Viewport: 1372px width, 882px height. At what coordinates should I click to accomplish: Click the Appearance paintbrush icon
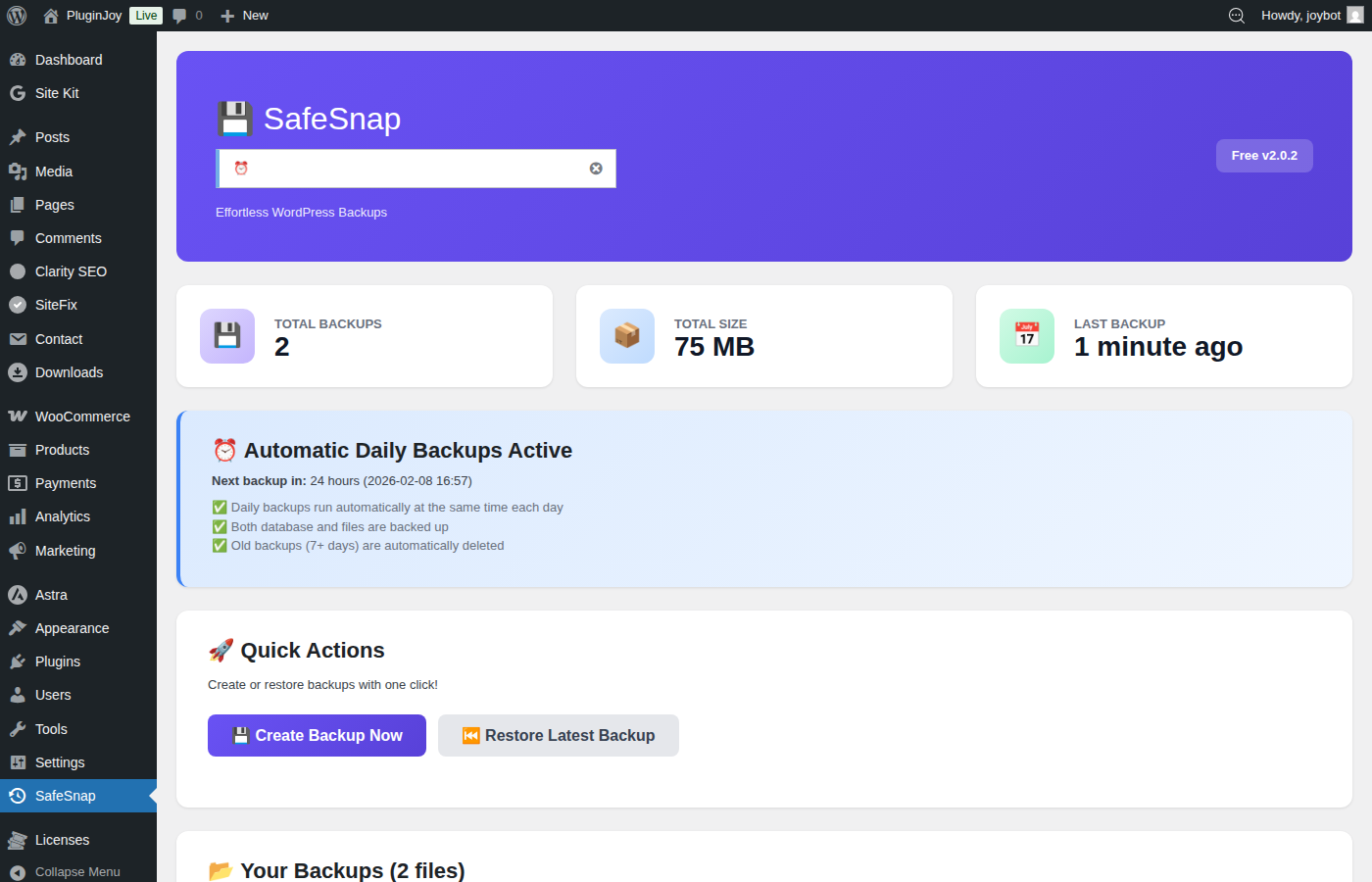[18, 628]
